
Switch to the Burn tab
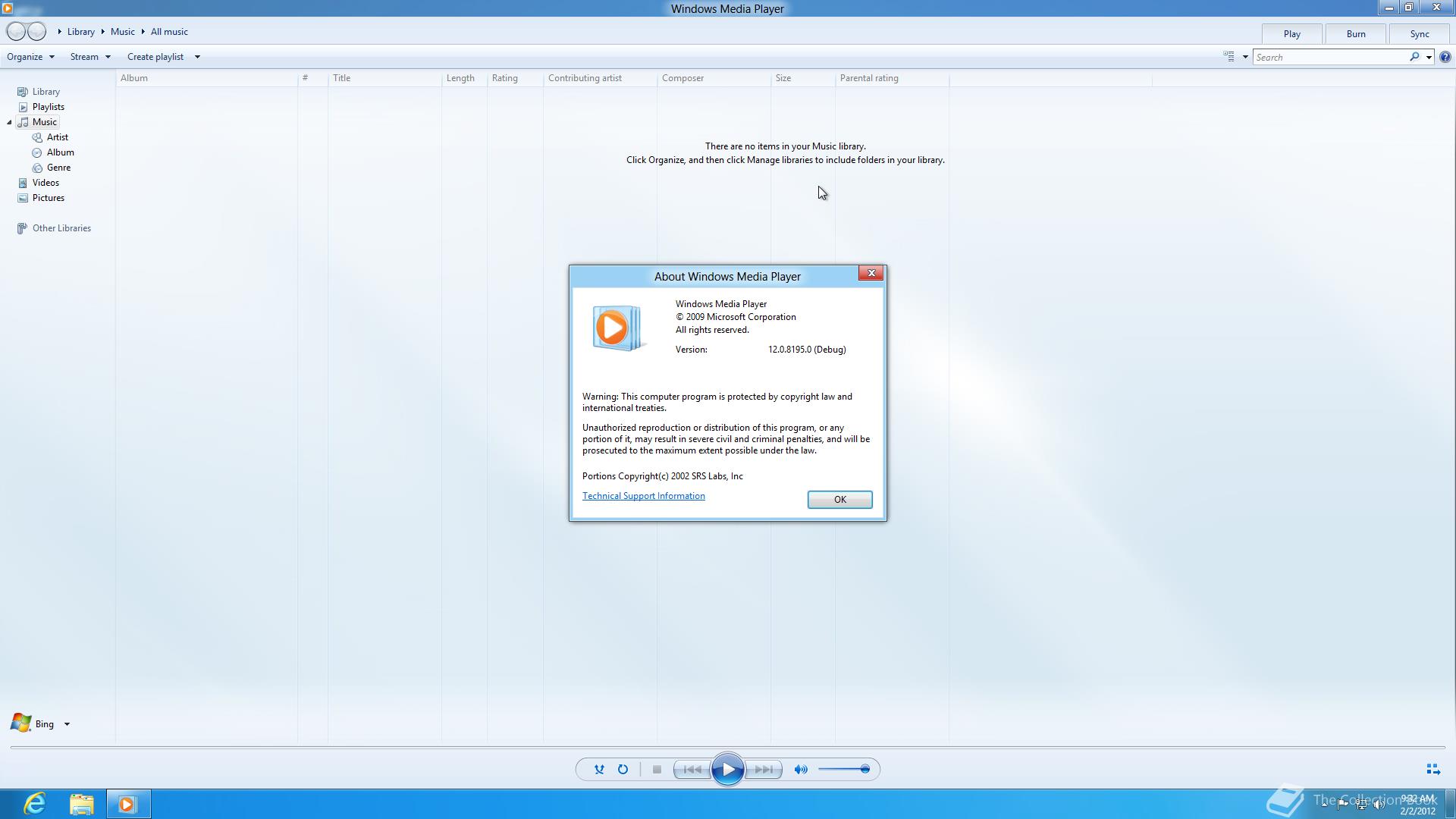point(1355,33)
